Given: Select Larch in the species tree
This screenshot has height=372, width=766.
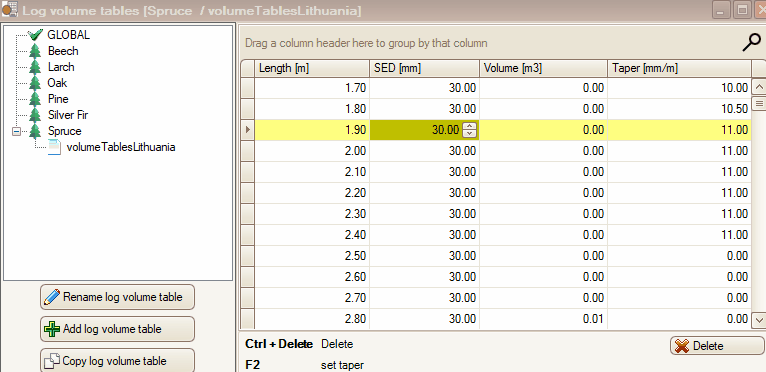Looking at the screenshot, I should (61, 67).
